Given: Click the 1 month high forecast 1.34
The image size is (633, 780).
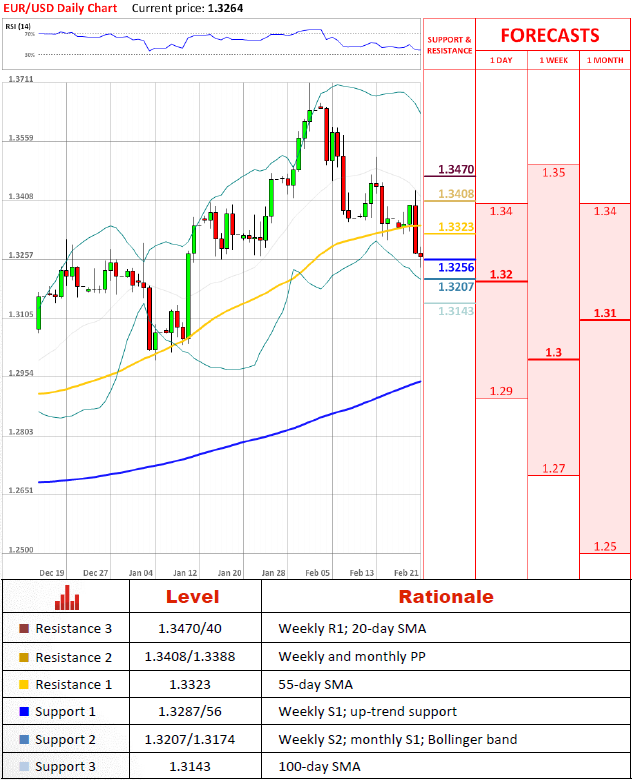Looking at the screenshot, I should pyautogui.click(x=605, y=211).
